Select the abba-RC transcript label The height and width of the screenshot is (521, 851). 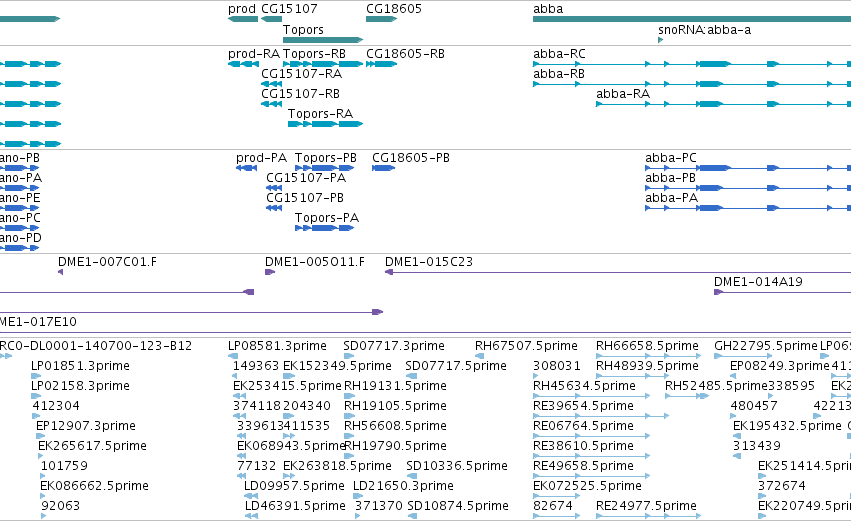point(560,54)
